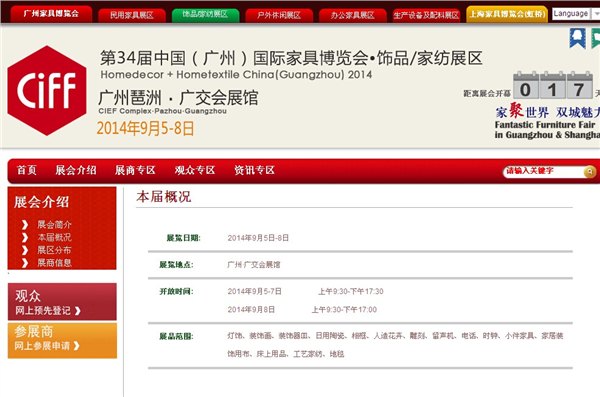Click 本届概况 sidebar link
Image resolution: width=600 pixels, height=397 pixels.
(54, 237)
